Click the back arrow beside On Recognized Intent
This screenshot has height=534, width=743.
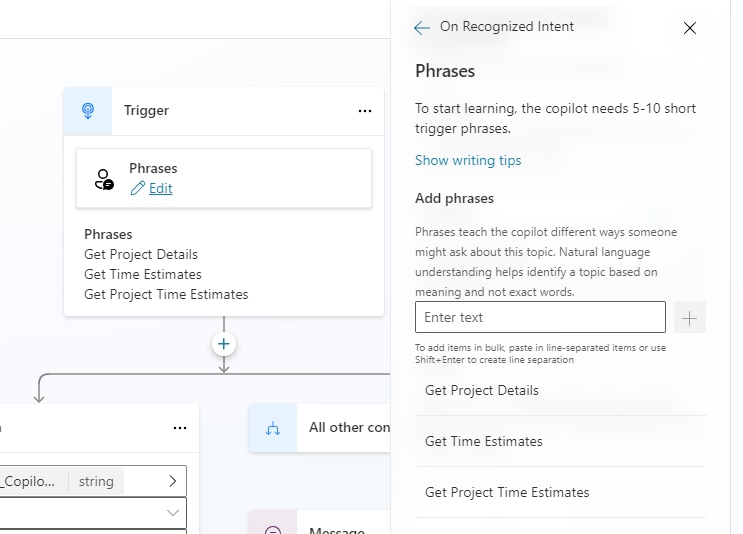pos(422,28)
